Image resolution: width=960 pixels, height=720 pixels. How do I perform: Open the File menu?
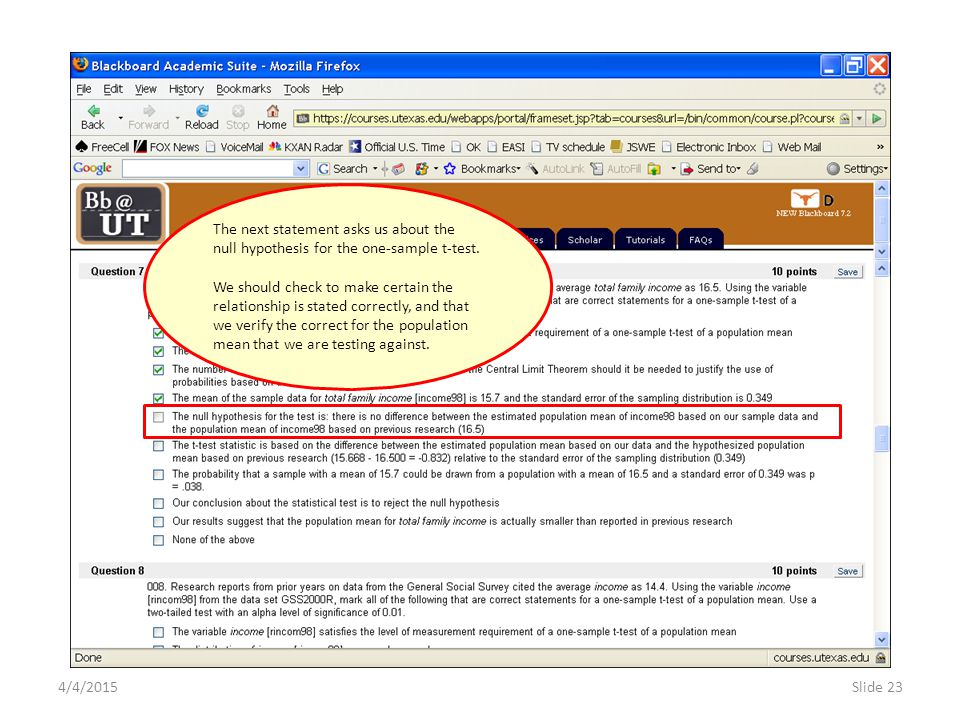point(84,89)
